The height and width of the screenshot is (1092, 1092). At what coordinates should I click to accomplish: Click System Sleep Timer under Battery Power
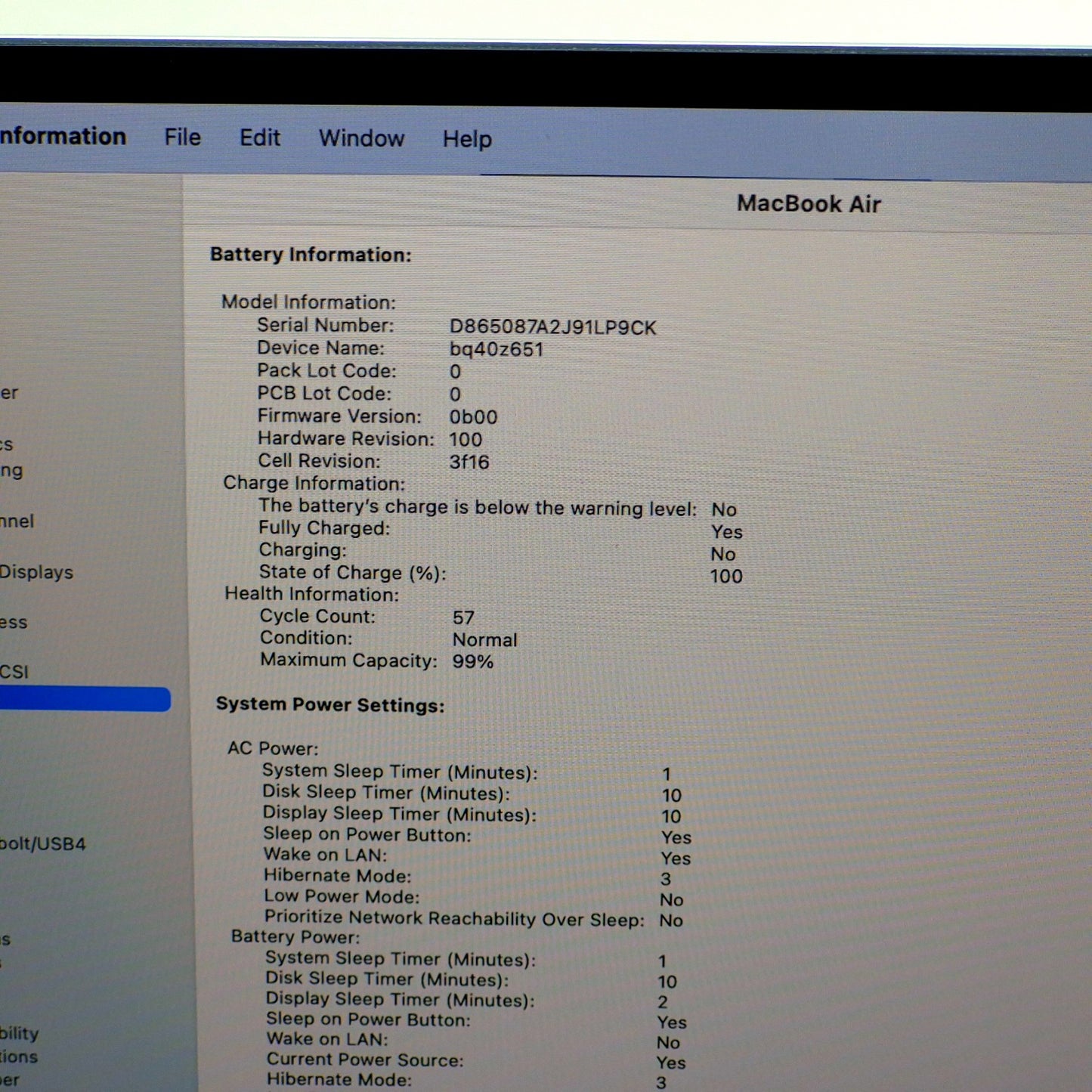[x=401, y=959]
